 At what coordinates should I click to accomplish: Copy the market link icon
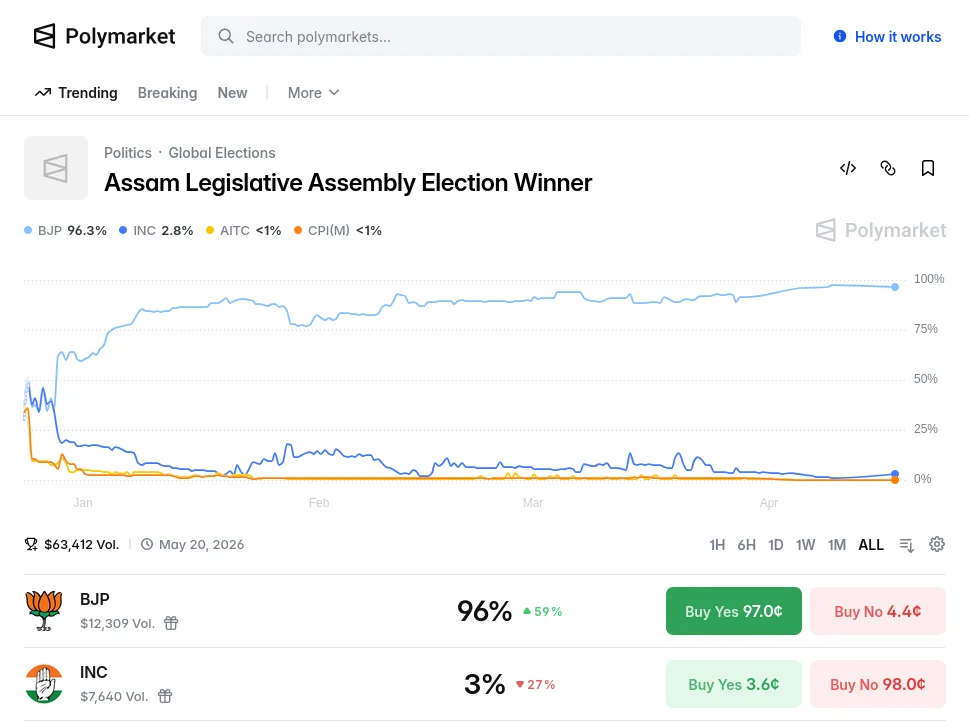tap(888, 168)
